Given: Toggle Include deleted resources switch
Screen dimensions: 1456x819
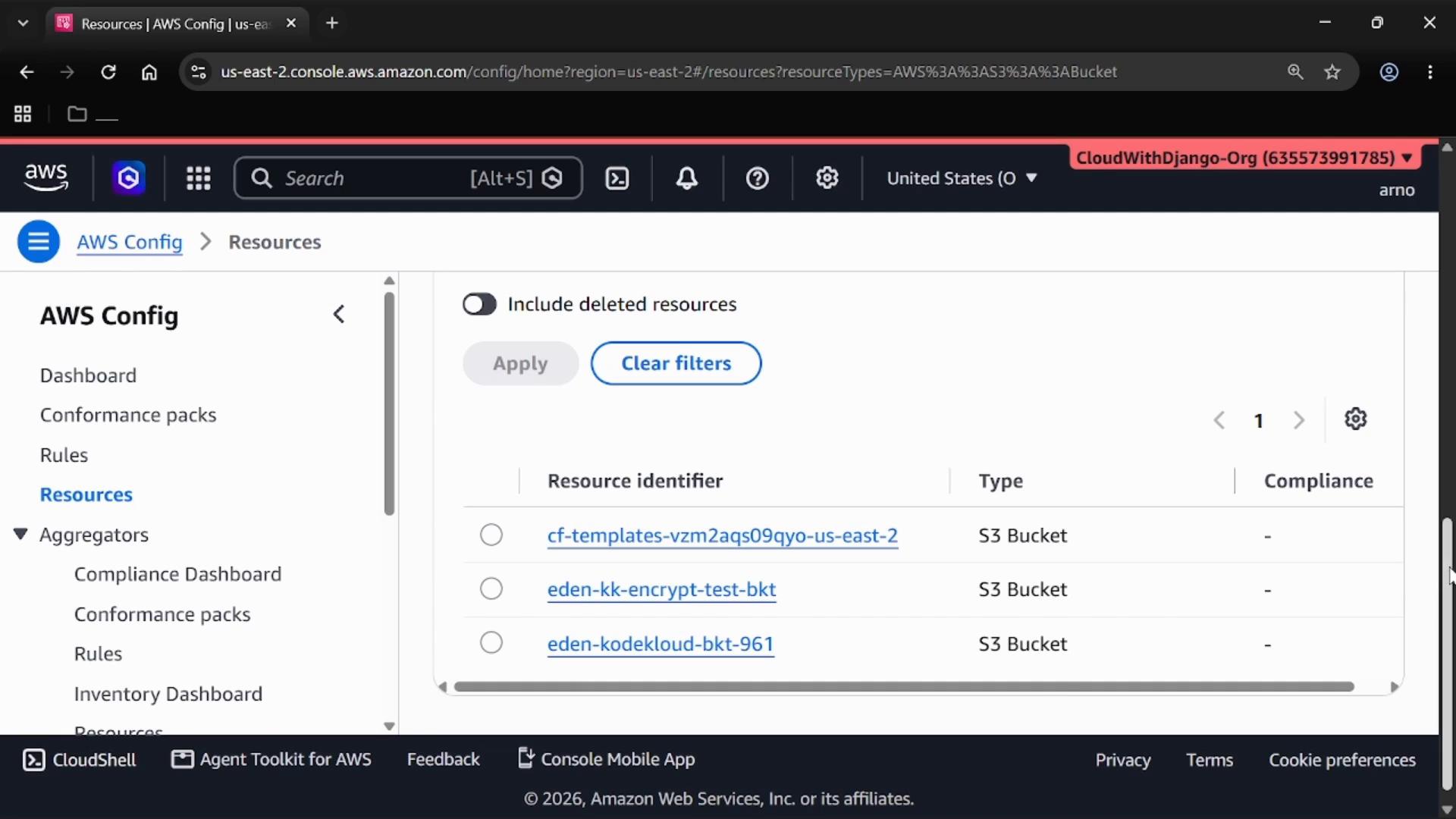Looking at the screenshot, I should 479,304.
